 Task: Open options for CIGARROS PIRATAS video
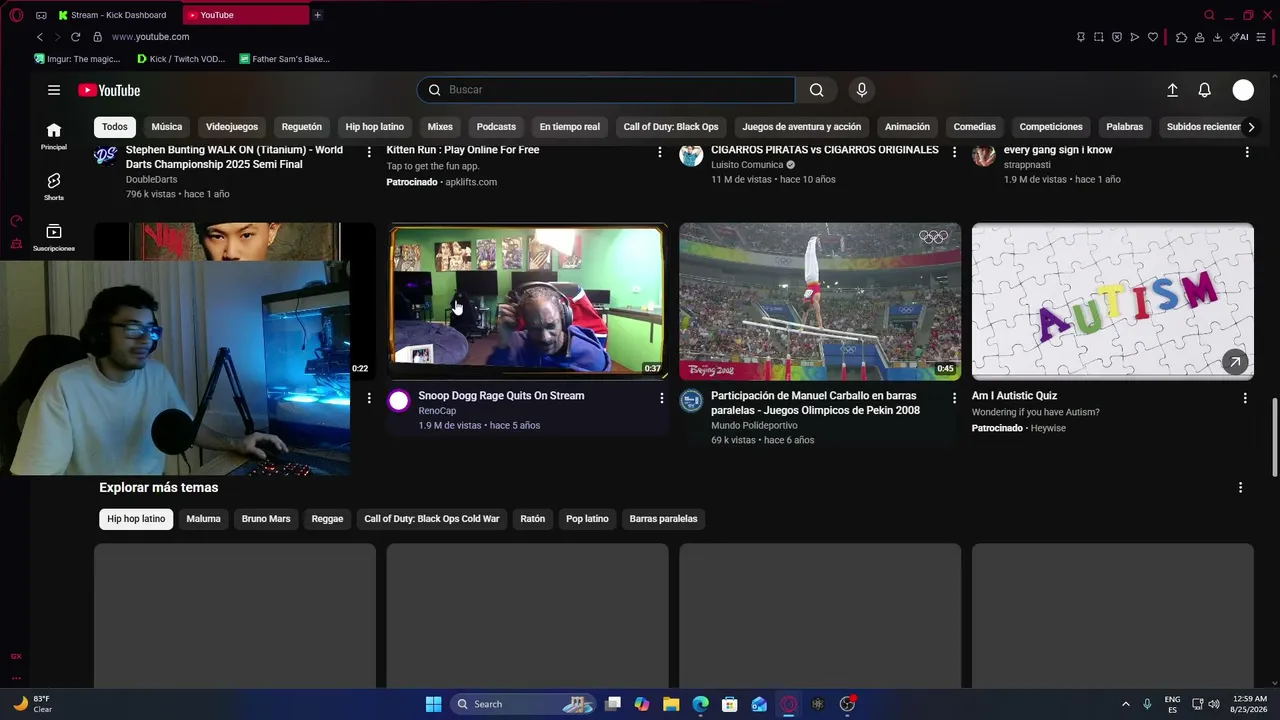[x=954, y=152]
